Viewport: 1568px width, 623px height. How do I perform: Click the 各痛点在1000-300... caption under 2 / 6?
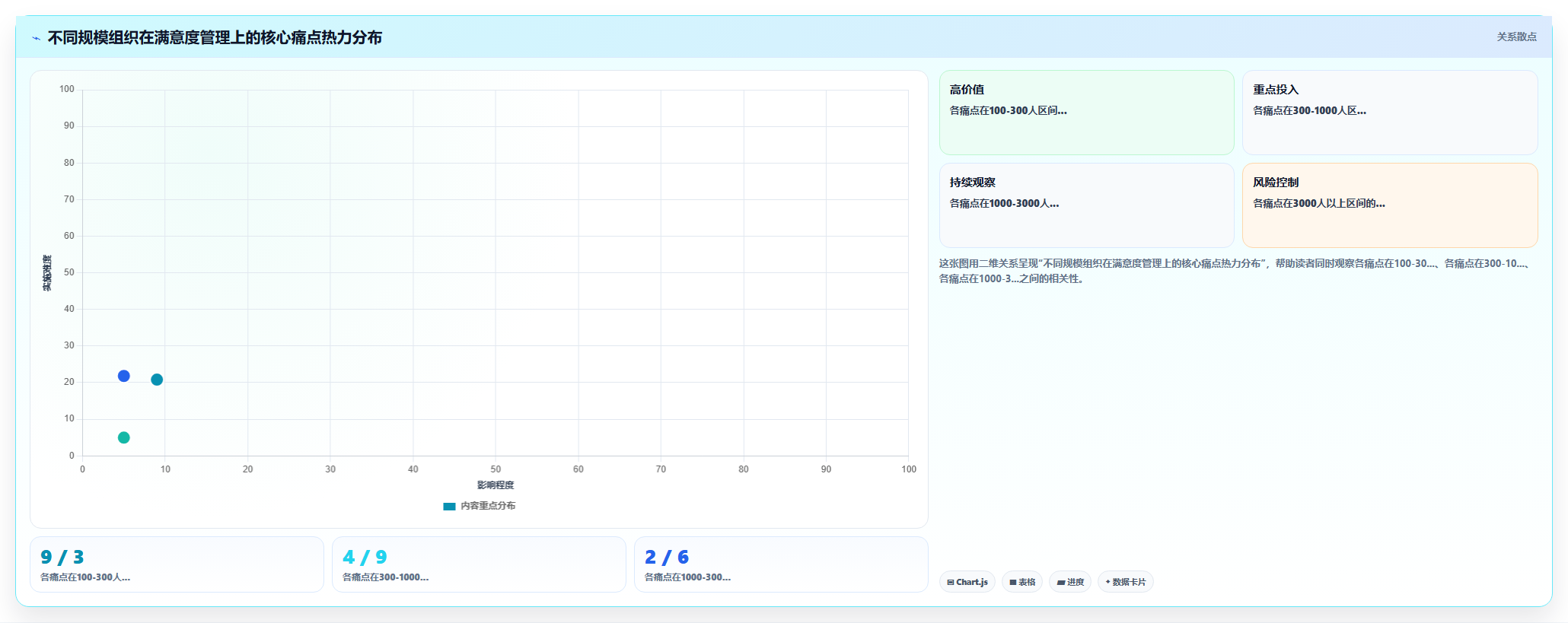coord(687,577)
